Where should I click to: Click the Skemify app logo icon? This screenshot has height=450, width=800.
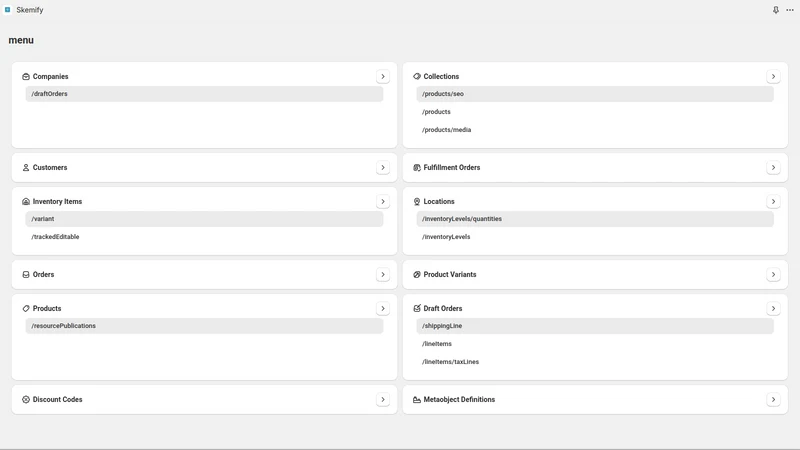pos(8,10)
